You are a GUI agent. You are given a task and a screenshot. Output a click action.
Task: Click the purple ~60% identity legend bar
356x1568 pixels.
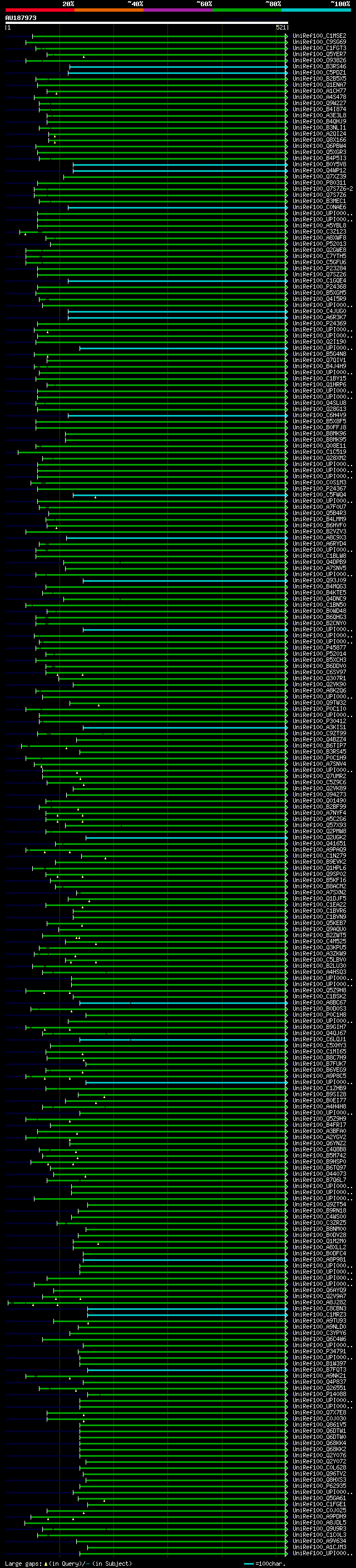(x=177, y=10)
